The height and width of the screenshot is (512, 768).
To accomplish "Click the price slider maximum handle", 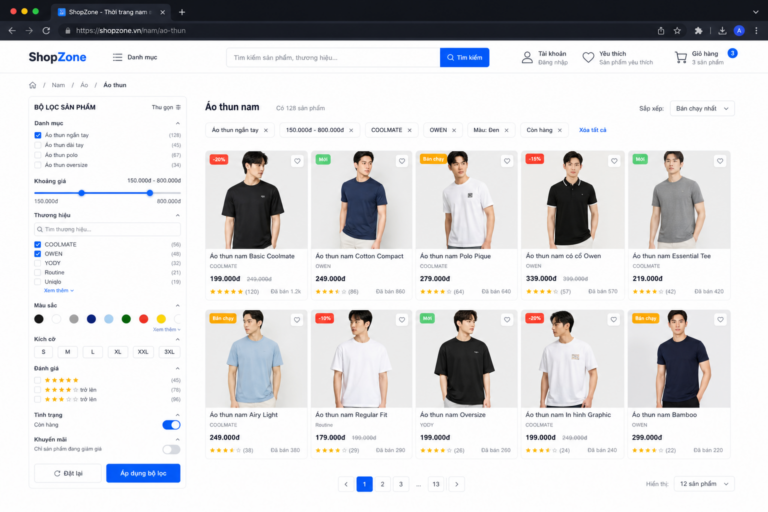I will [x=150, y=193].
